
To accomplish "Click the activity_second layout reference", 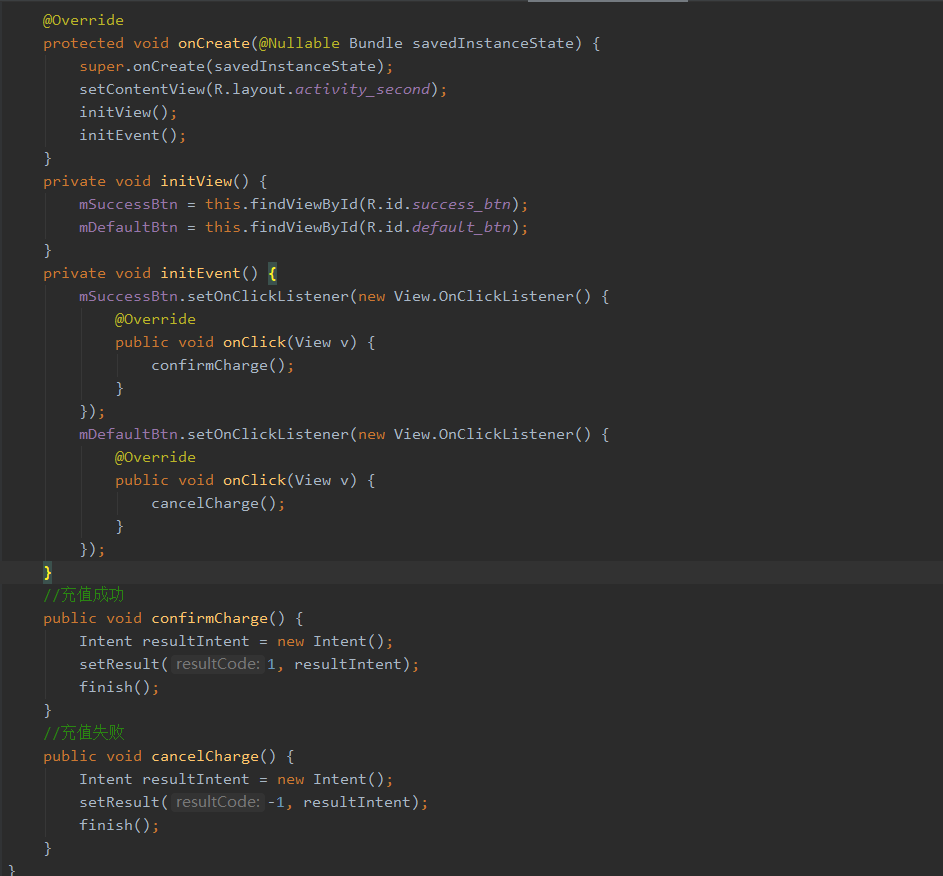I will [x=362, y=90].
